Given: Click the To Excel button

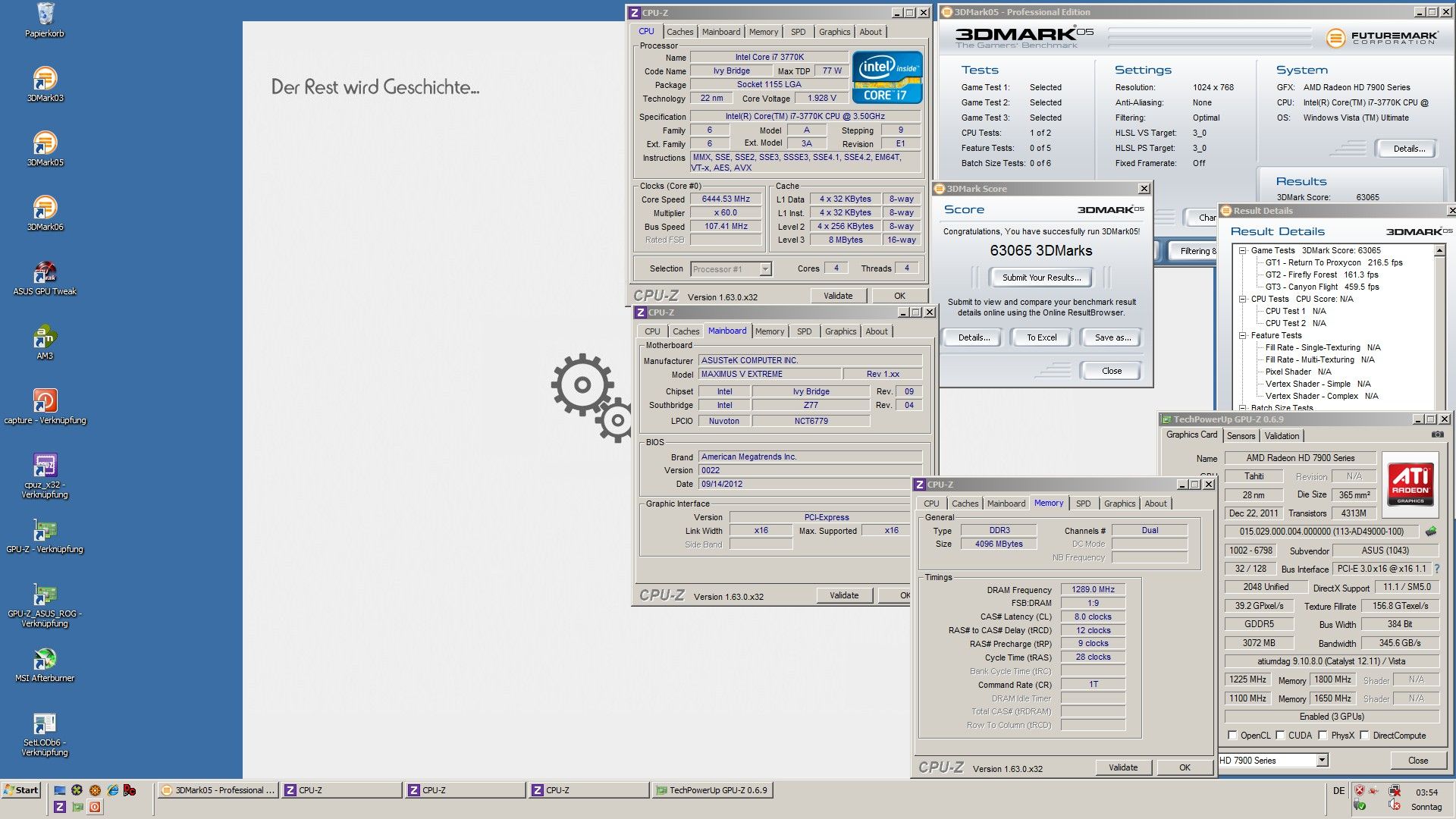Looking at the screenshot, I should tap(1041, 337).
